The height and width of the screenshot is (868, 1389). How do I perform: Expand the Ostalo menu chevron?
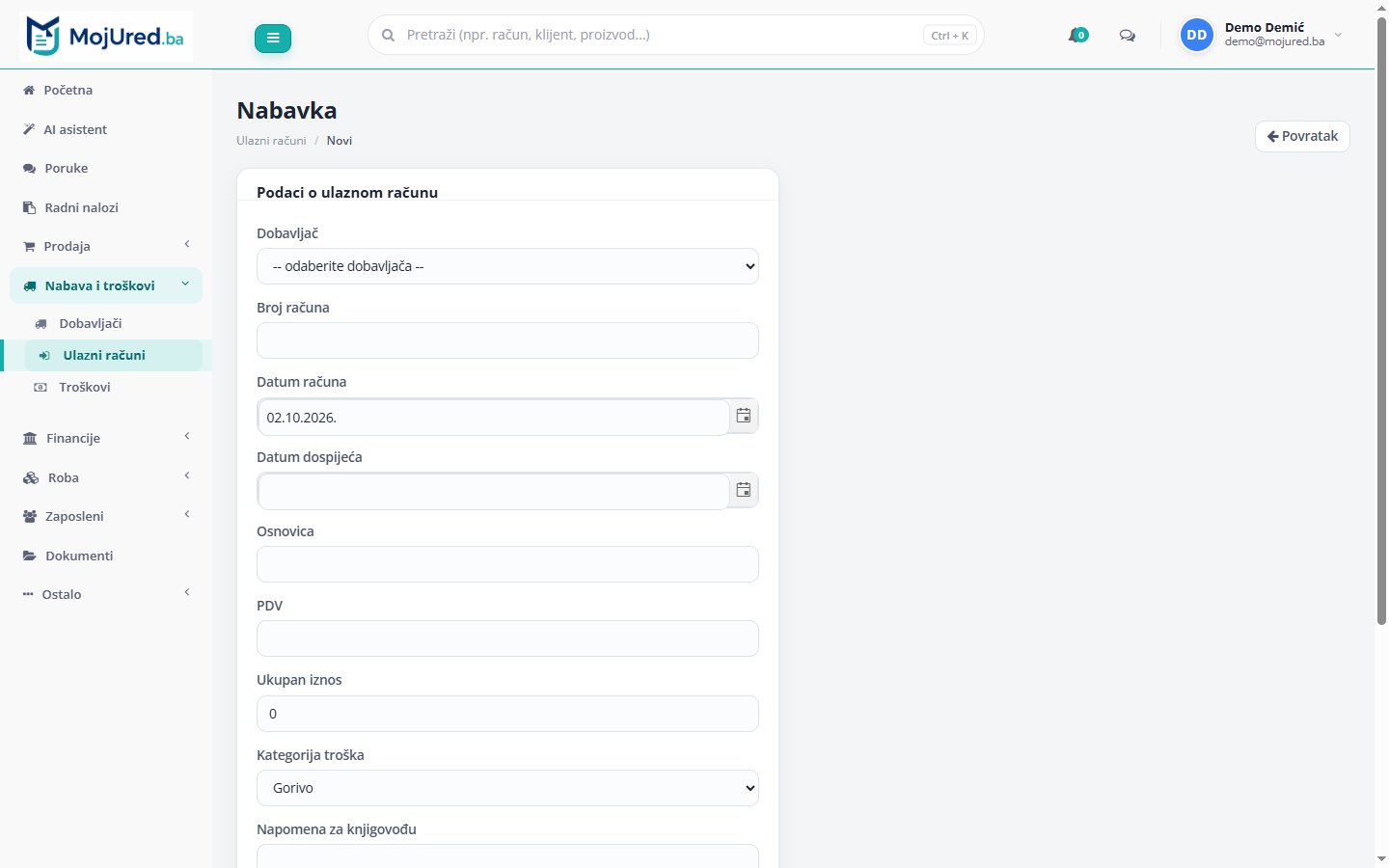pos(187,593)
